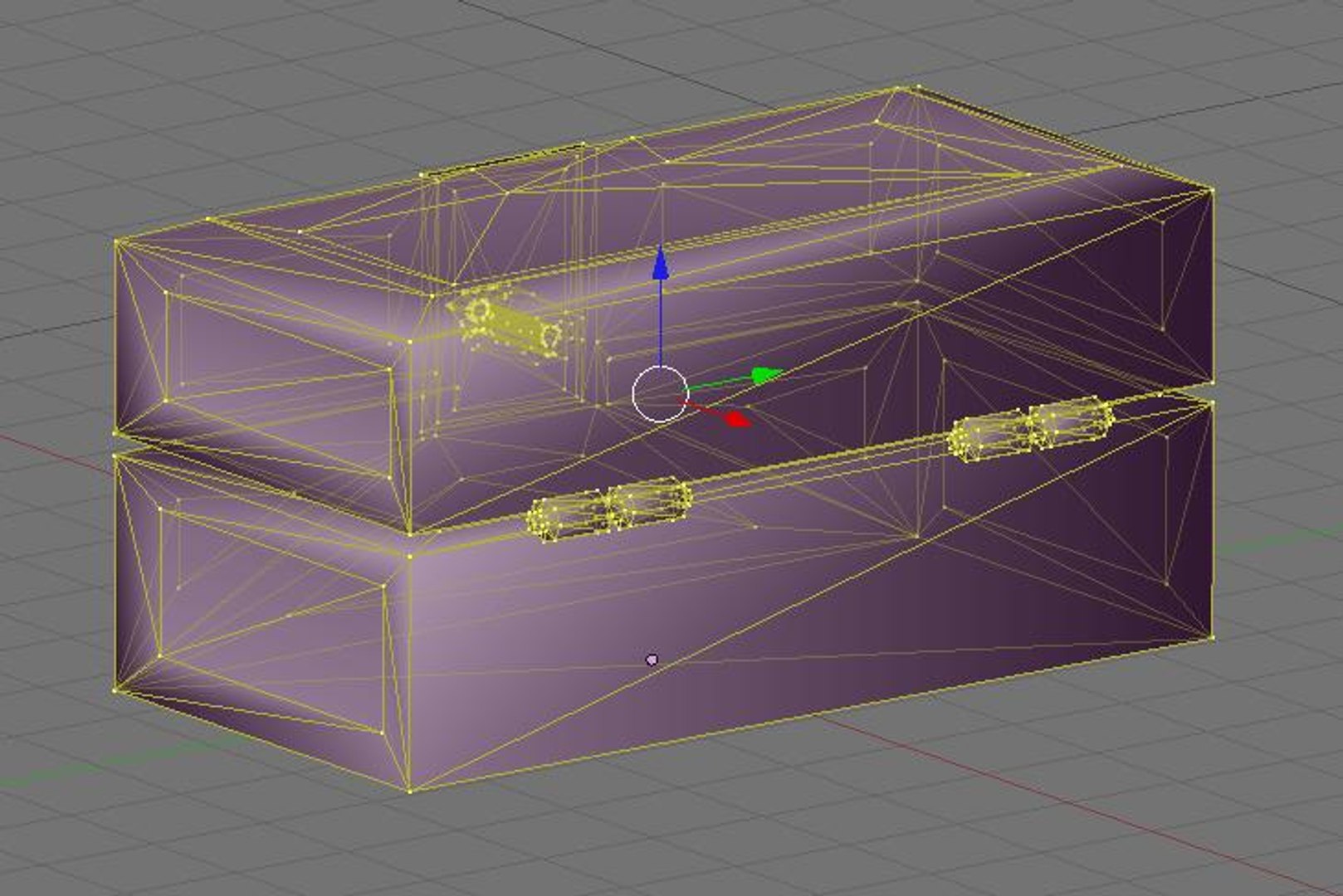The width and height of the screenshot is (1343, 896).
Task: Select the right pair of hinge cylinders on the seam
Action: pos(1030,429)
